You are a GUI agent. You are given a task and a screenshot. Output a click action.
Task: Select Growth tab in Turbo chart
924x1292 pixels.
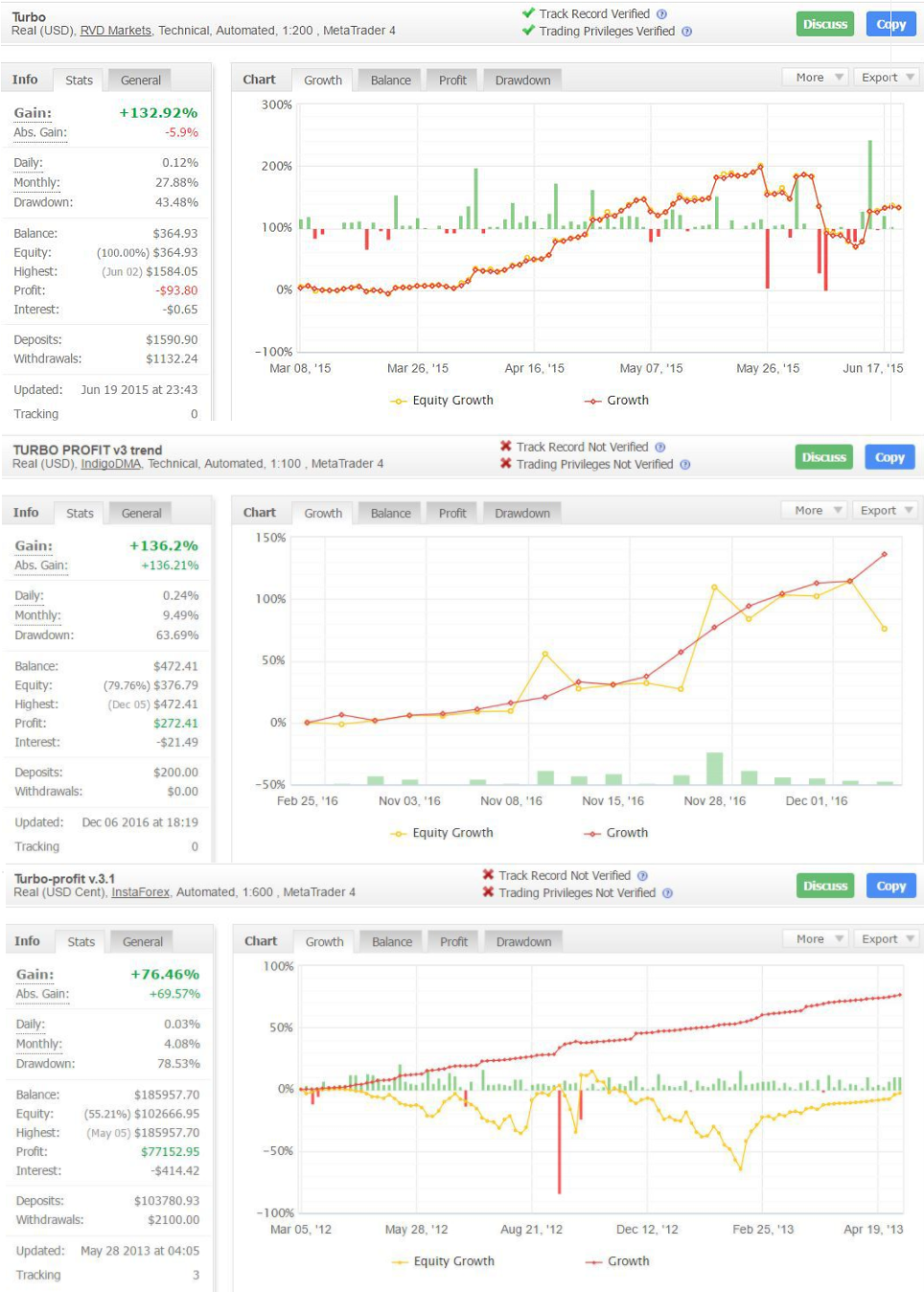coord(323,81)
